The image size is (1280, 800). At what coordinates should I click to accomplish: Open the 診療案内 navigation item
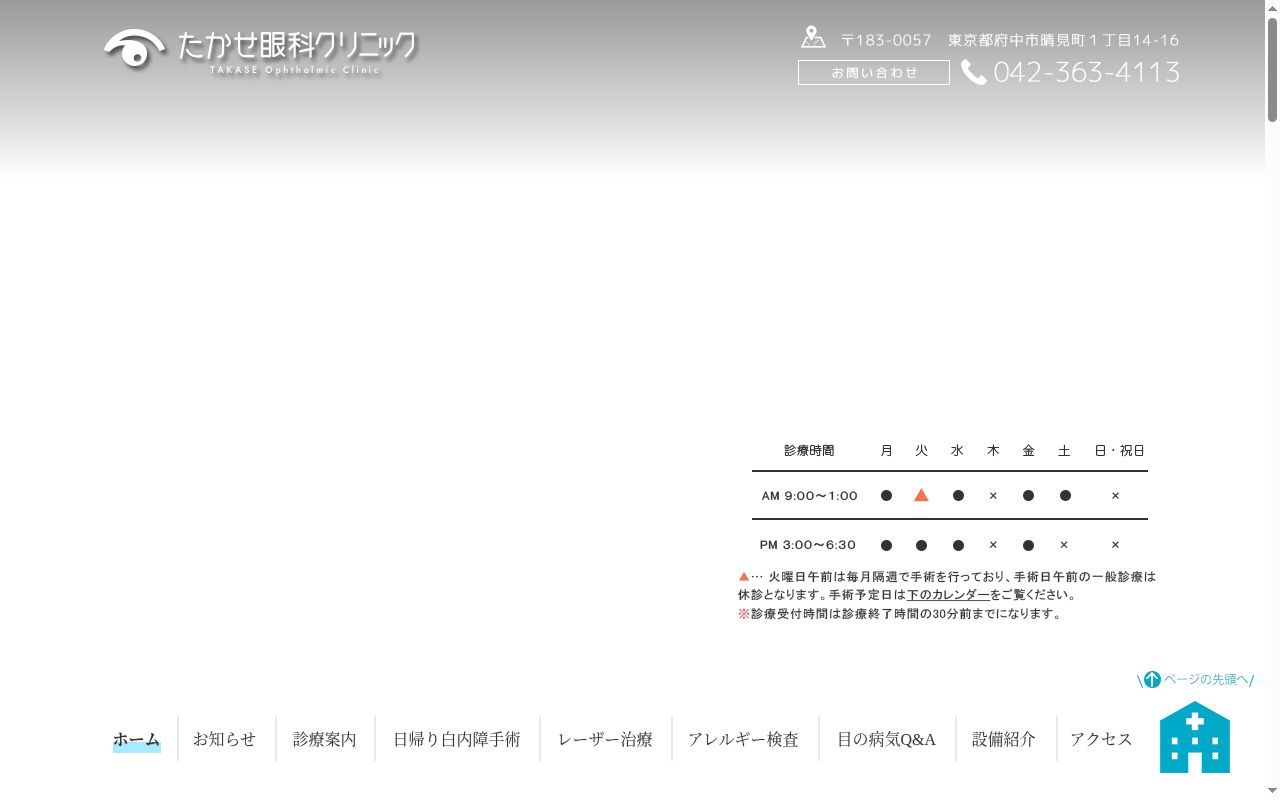325,739
